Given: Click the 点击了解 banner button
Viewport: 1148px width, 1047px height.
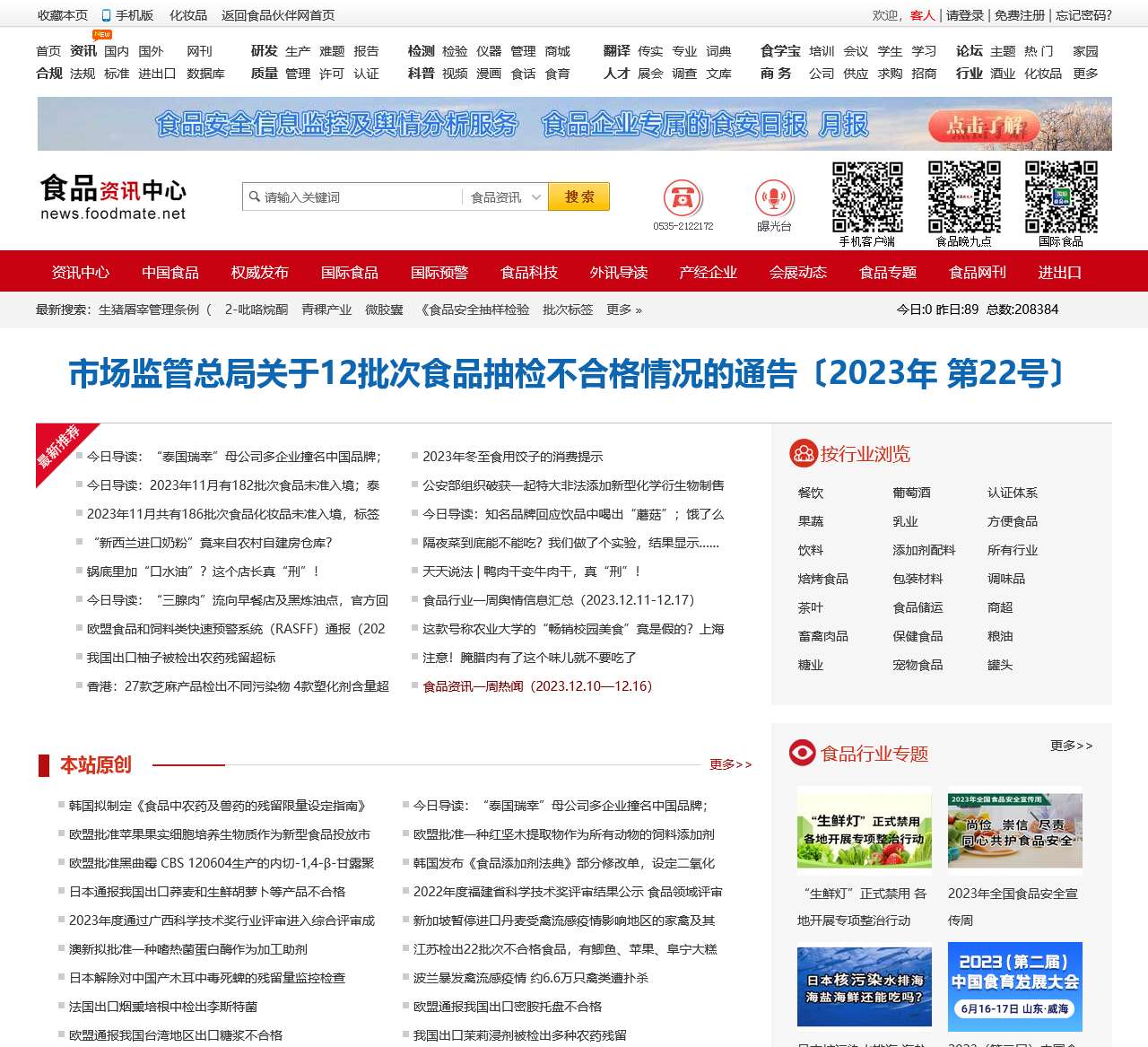Looking at the screenshot, I should coord(985,126).
